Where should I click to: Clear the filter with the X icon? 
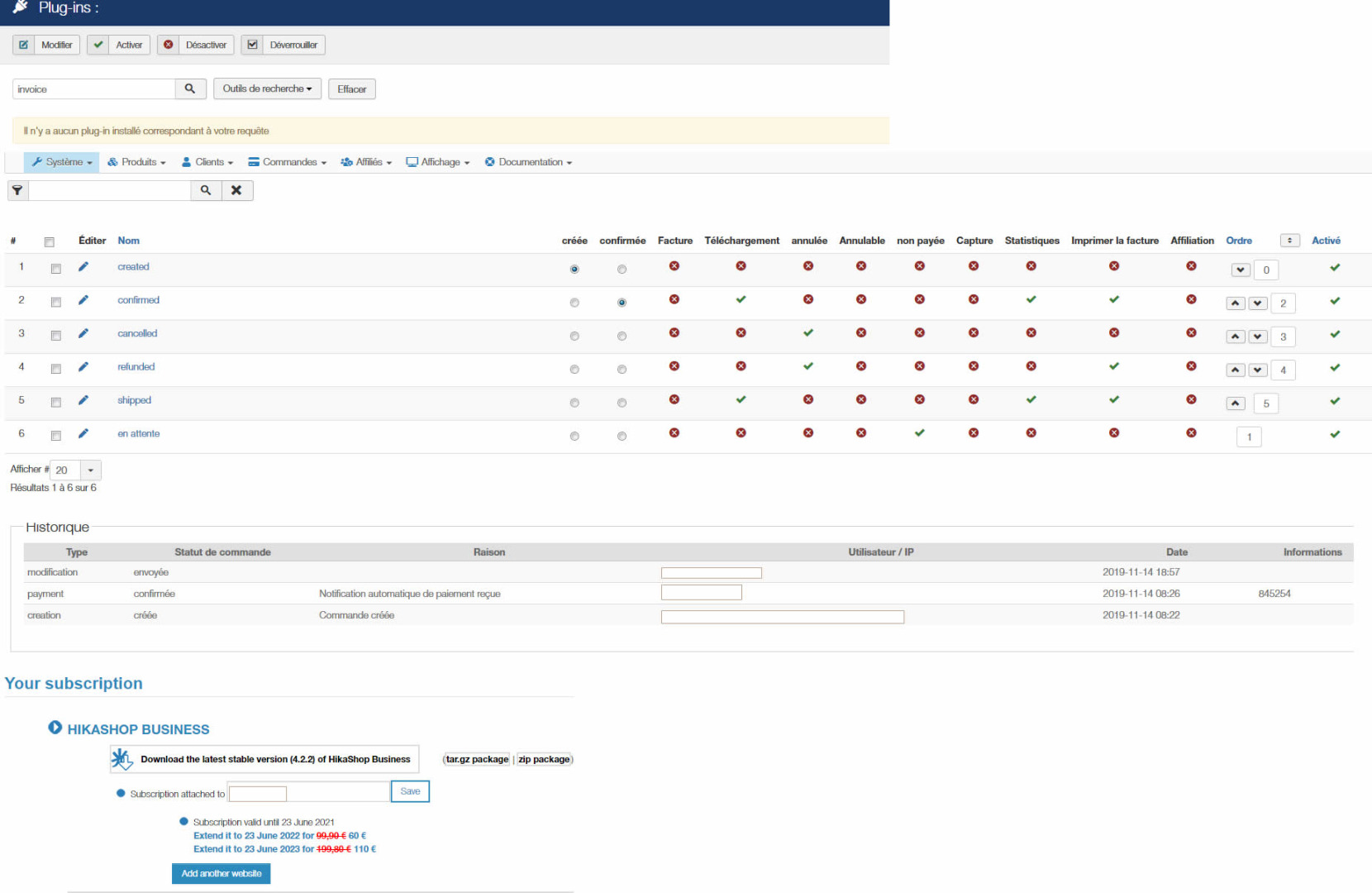236,190
